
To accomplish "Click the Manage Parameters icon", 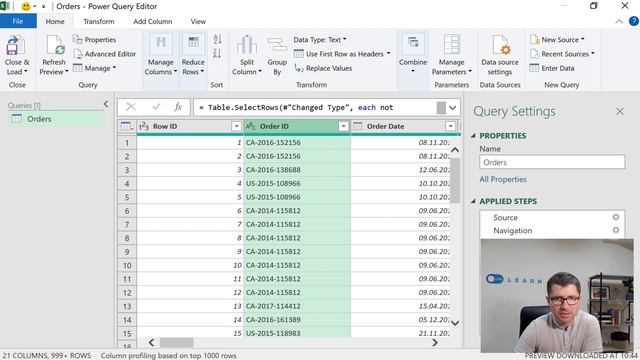I will point(451,44).
